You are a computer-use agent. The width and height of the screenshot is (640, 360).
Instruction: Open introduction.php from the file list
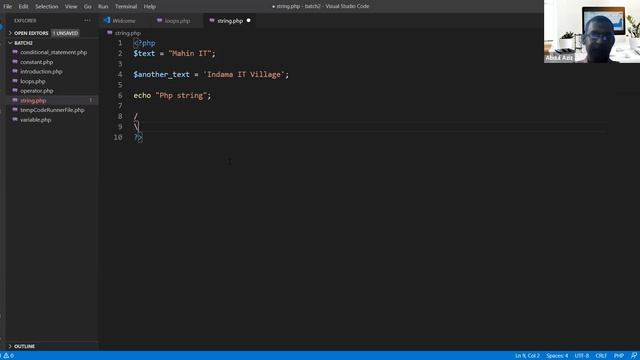[41, 71]
